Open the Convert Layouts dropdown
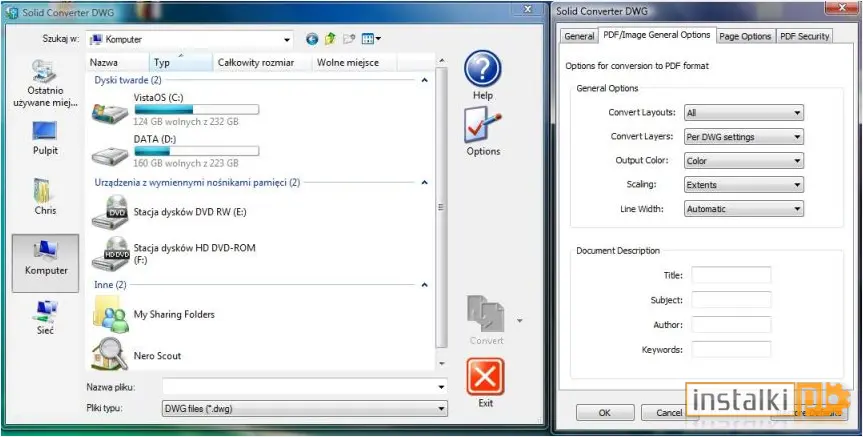Image resolution: width=863 pixels, height=437 pixels. (x=744, y=113)
